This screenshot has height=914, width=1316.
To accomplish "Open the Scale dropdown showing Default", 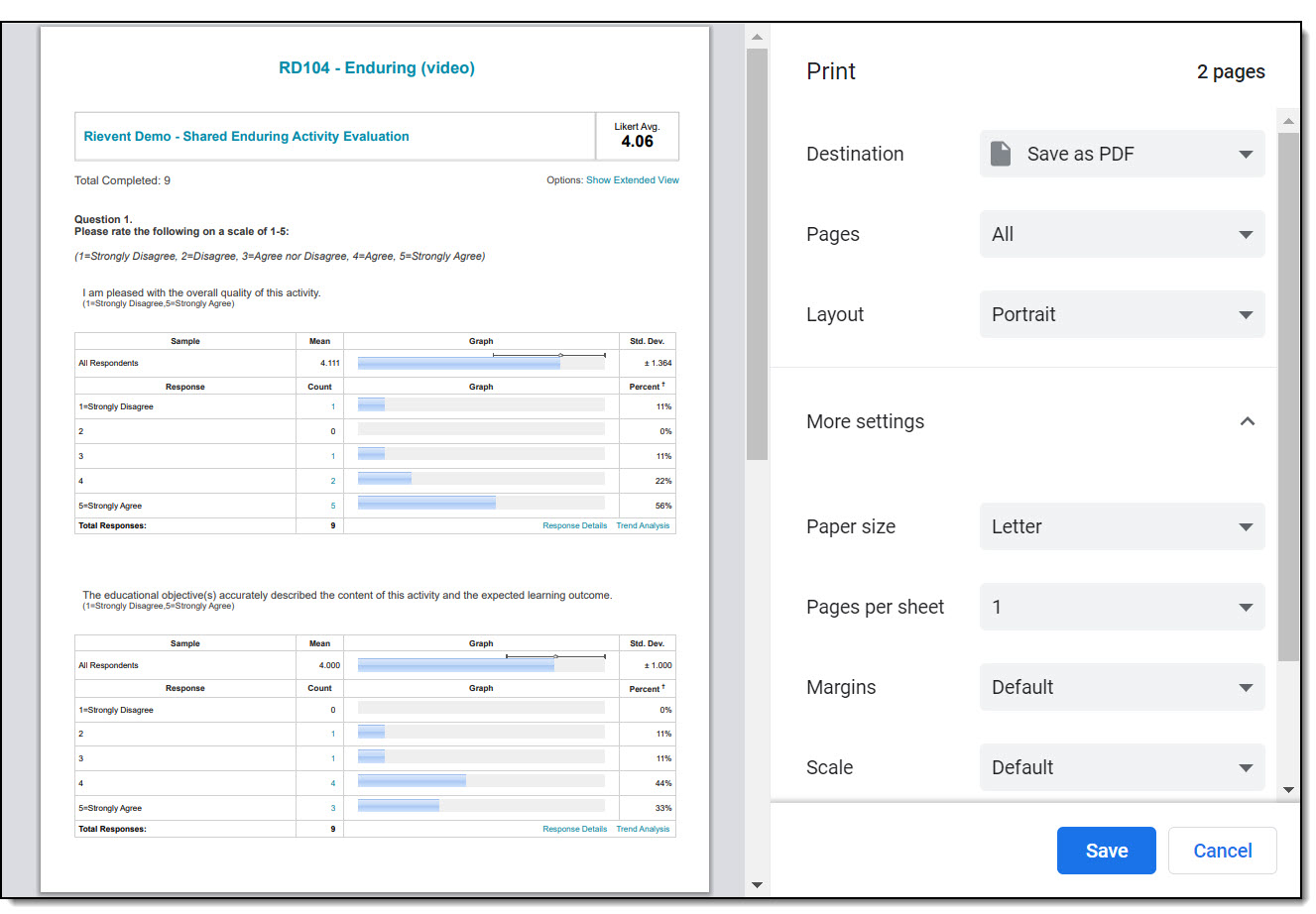I will point(1122,767).
